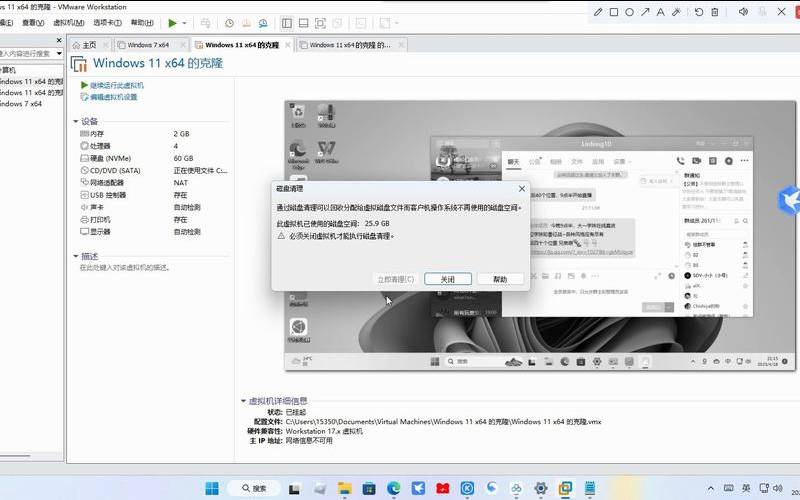Select the rectangle annotation tool

click(x=614, y=12)
